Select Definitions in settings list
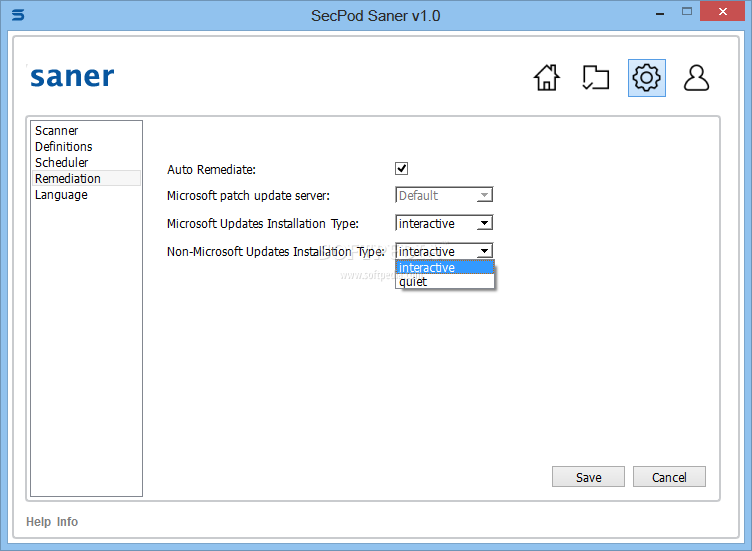This screenshot has width=752, height=551. (86, 146)
